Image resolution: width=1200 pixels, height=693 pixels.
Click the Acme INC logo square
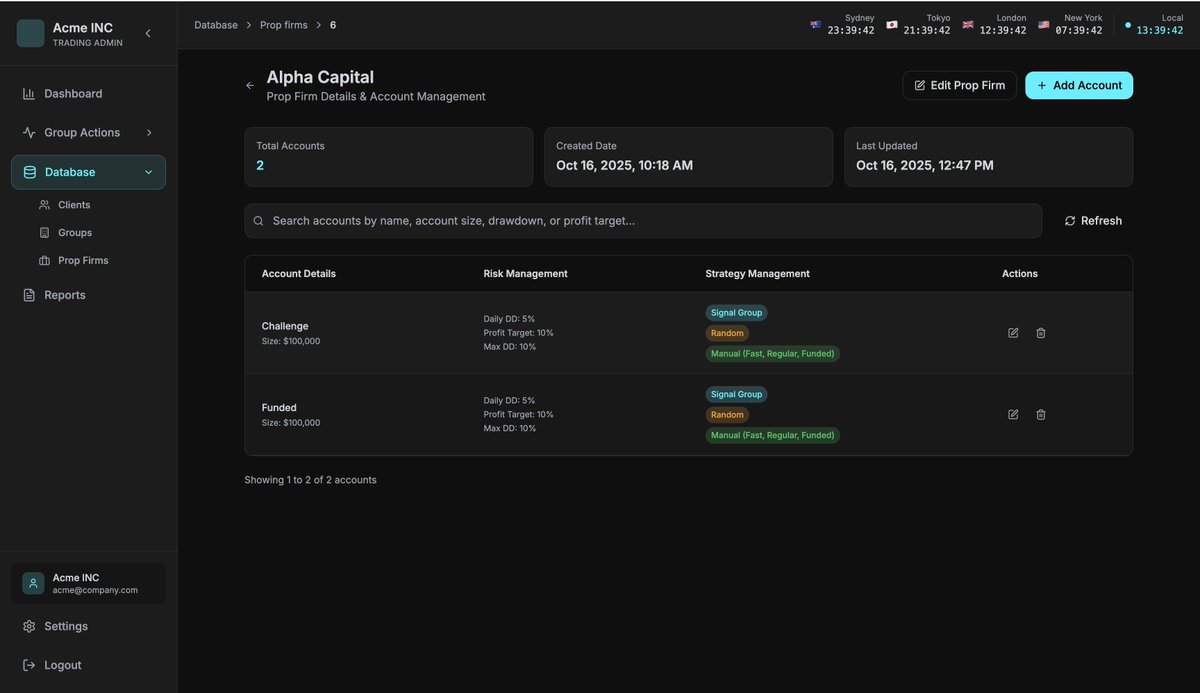pyautogui.click(x=31, y=33)
